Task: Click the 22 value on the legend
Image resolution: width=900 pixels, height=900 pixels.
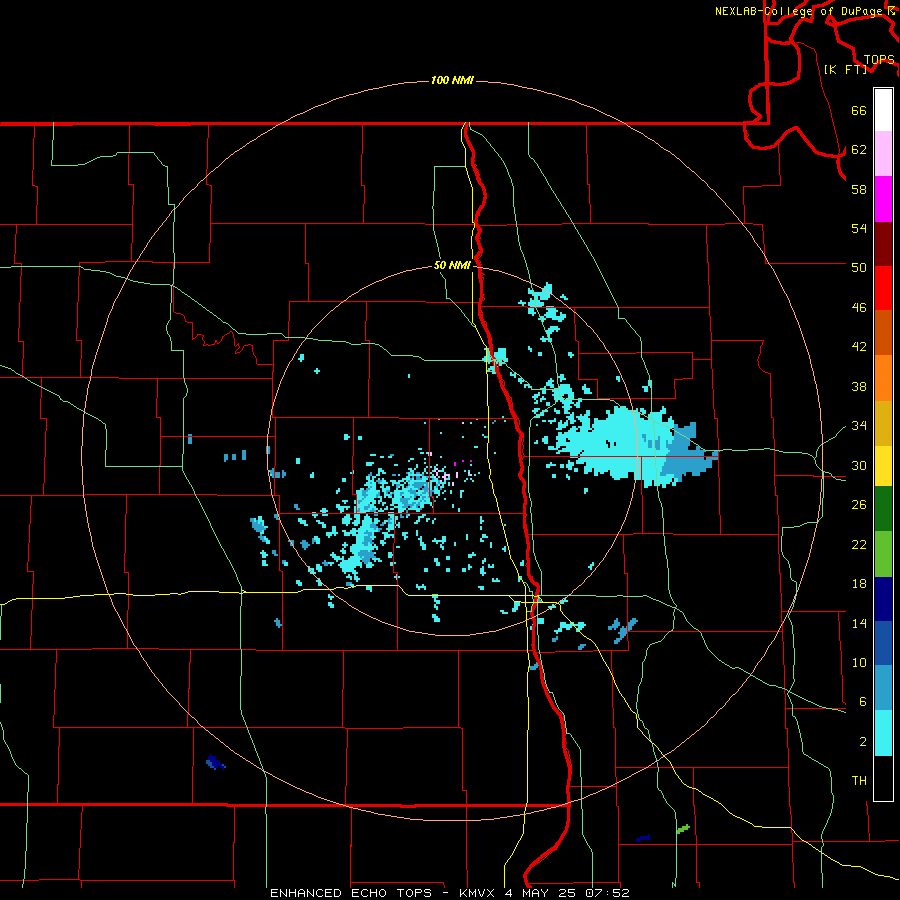Action: point(859,544)
